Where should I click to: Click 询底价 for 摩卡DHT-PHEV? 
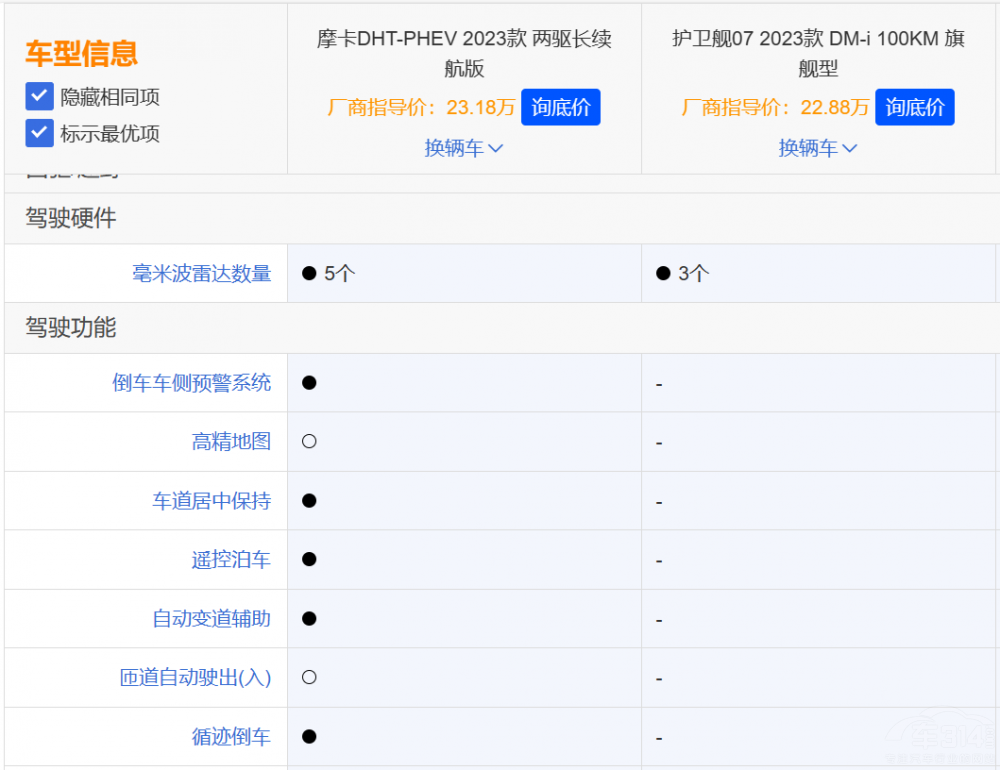(560, 107)
